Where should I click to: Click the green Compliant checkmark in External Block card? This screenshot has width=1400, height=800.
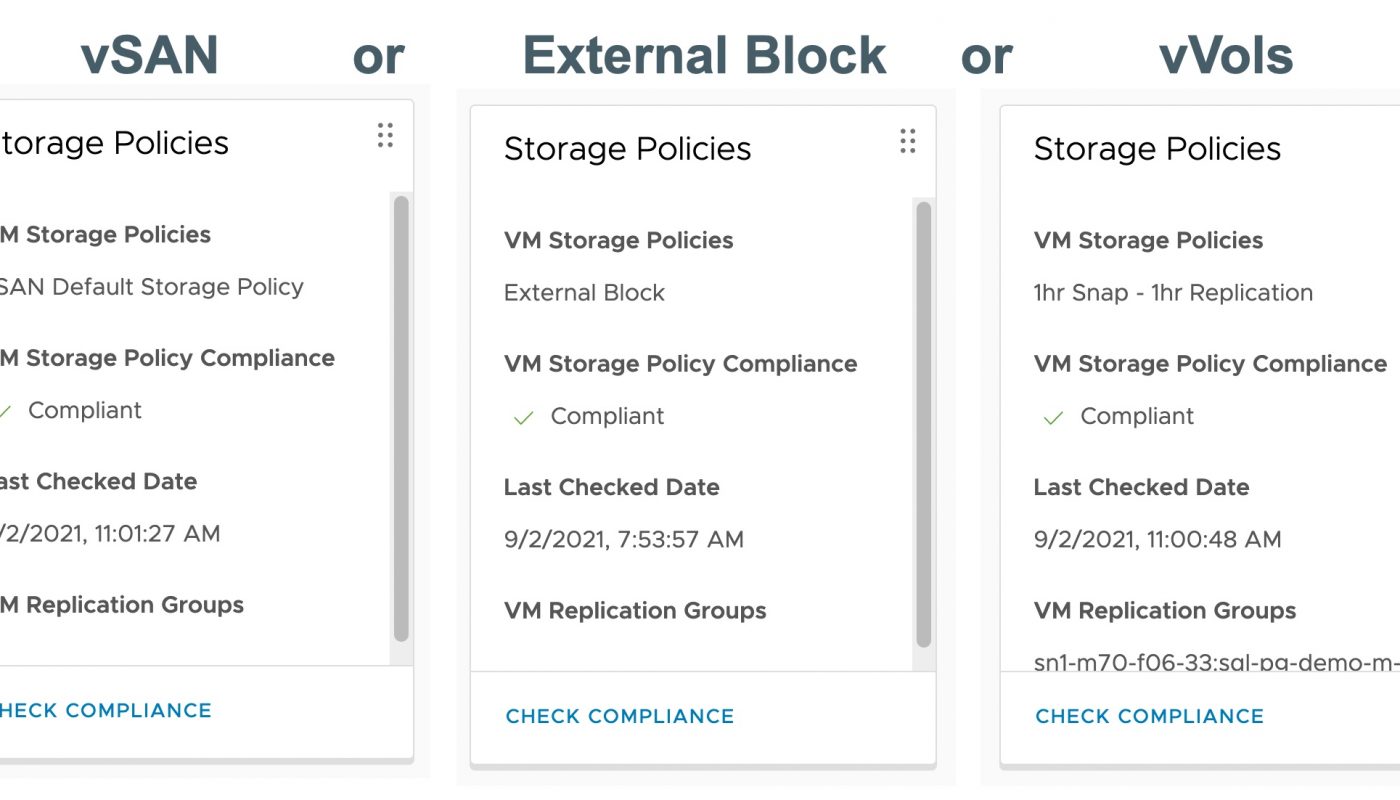[523, 418]
